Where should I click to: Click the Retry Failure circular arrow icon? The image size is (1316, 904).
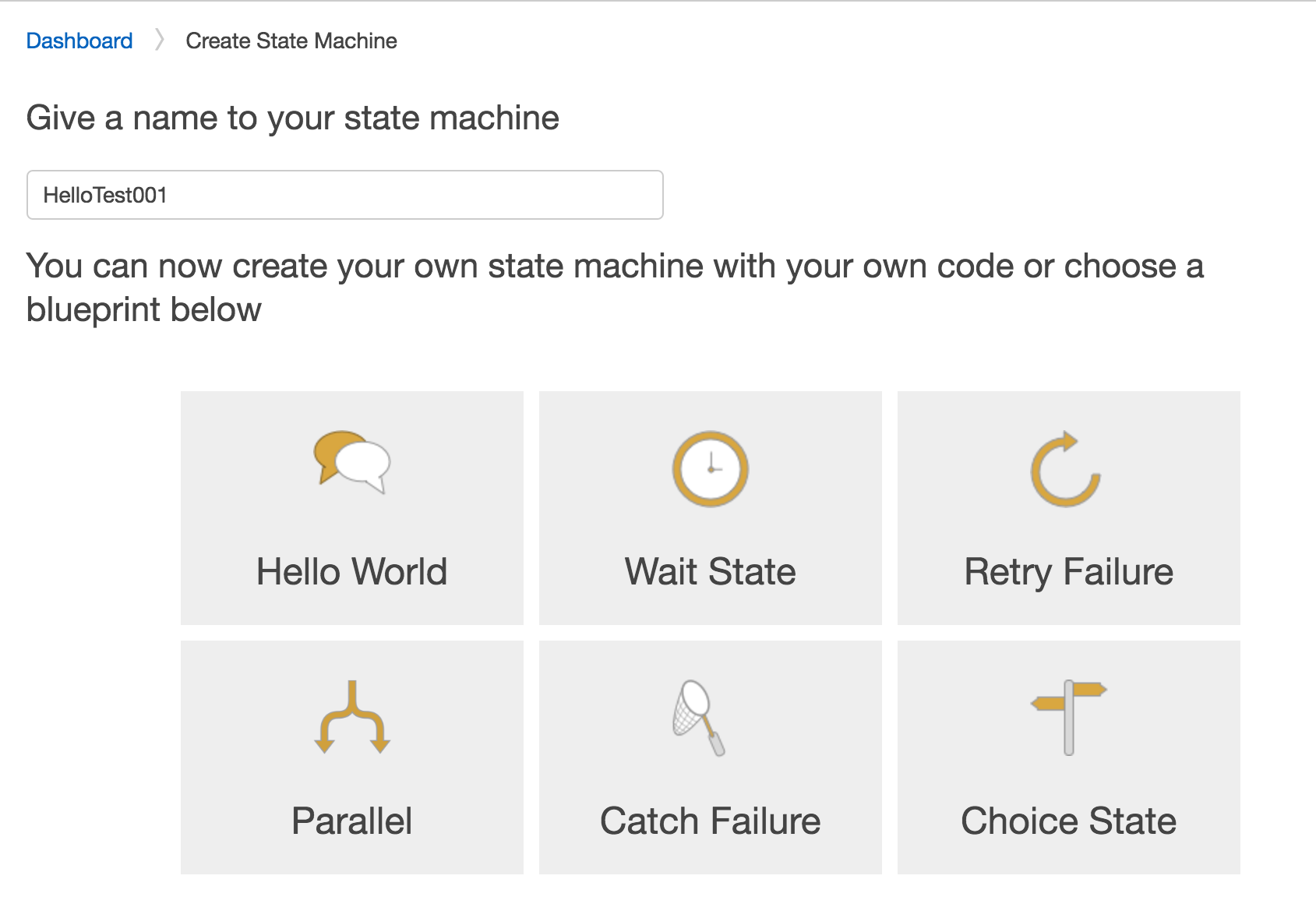(1066, 469)
